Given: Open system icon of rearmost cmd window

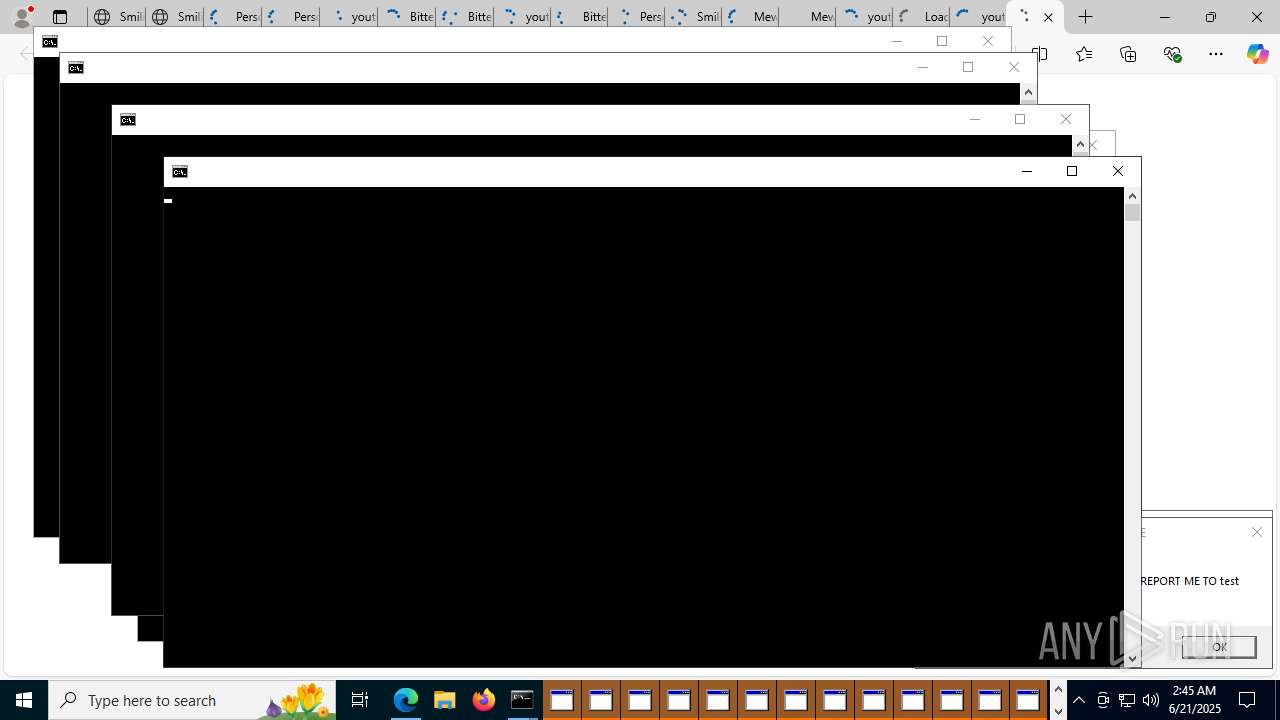Looking at the screenshot, I should pyautogui.click(x=49, y=42).
